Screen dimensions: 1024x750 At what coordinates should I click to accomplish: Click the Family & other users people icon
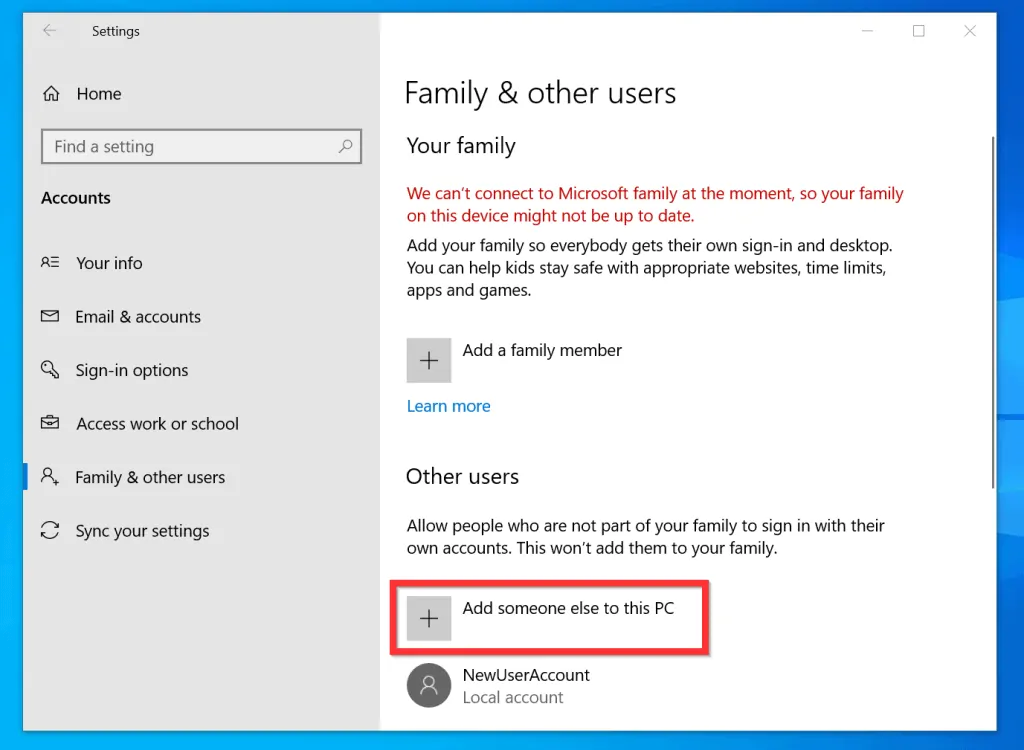click(51, 477)
